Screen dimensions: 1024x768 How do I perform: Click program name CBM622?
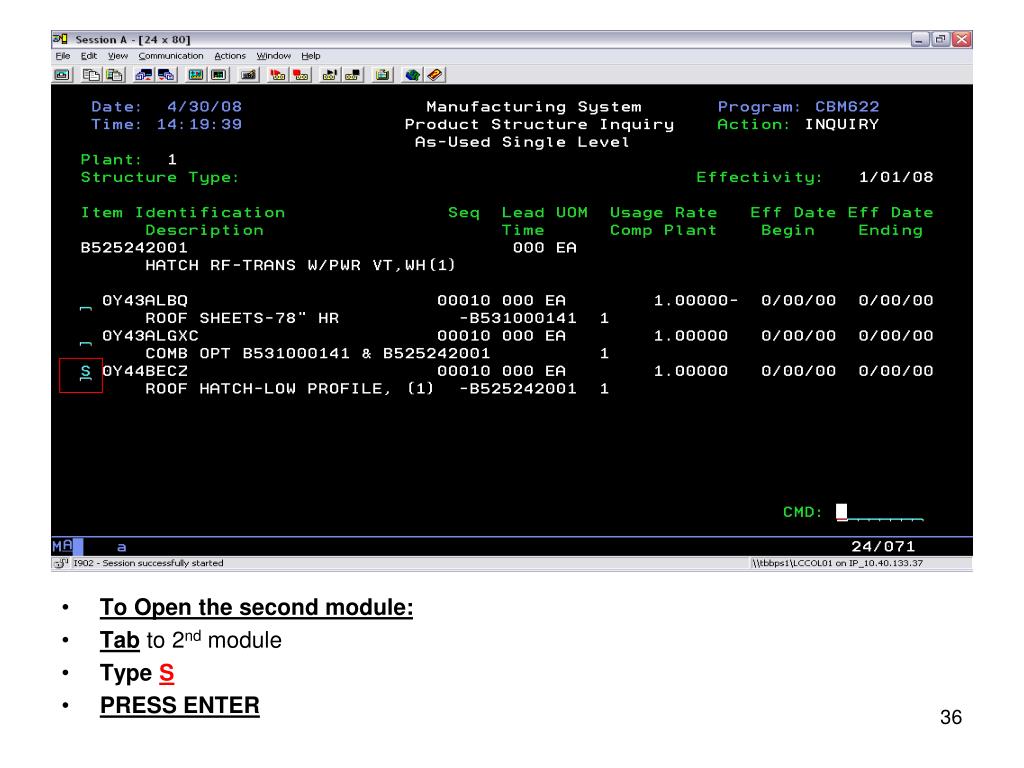pos(847,106)
